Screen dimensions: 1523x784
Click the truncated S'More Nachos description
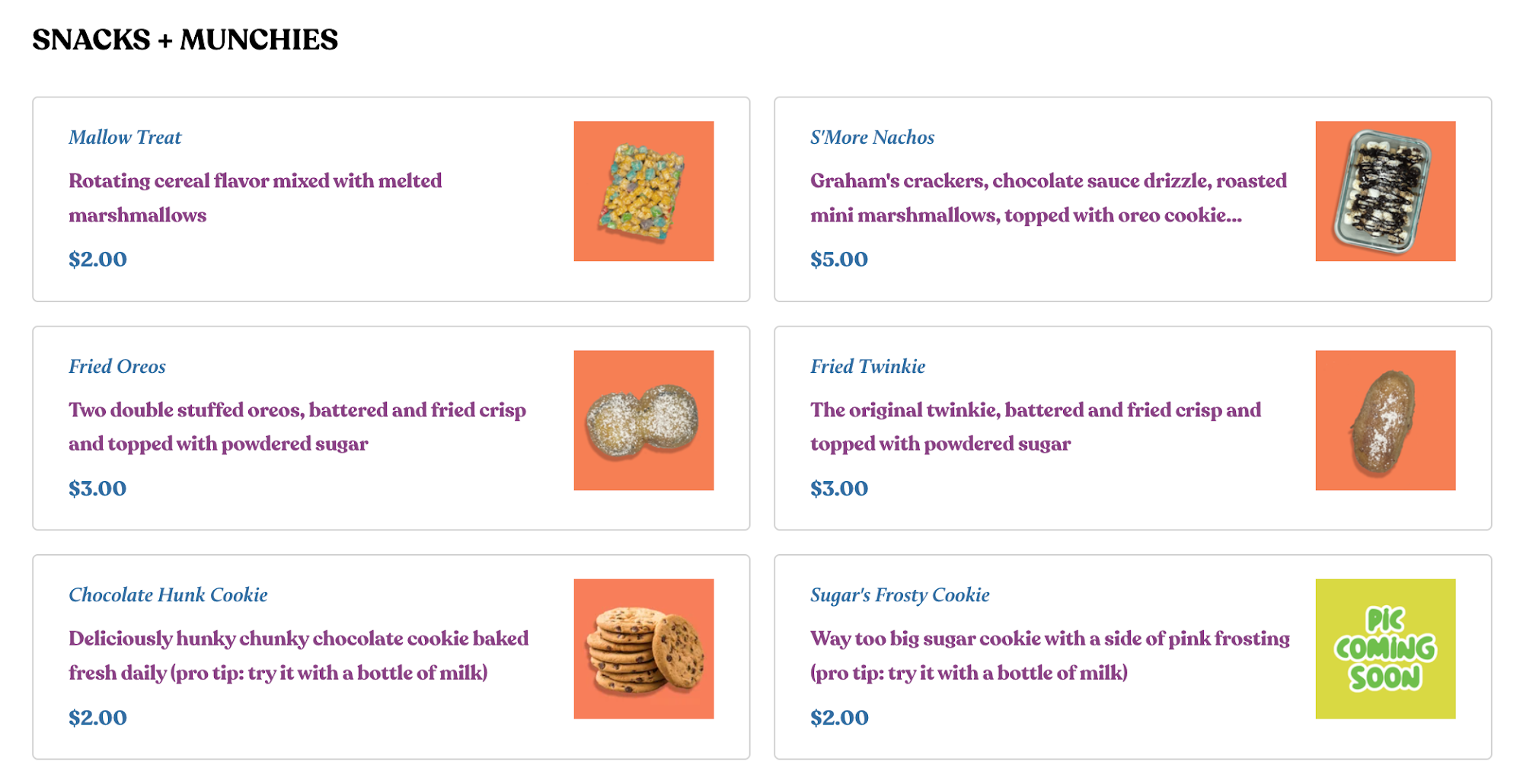[x=1048, y=198]
